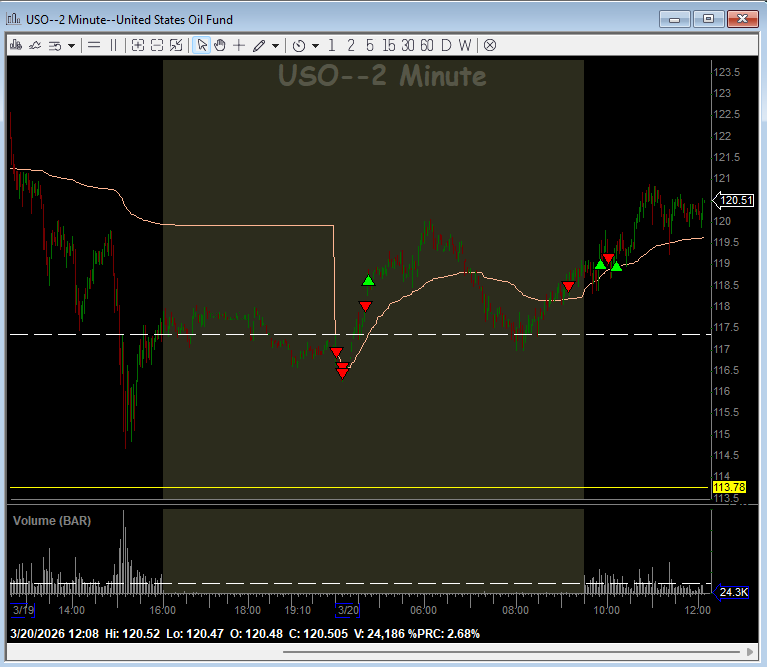
Task: Switch to Weekly (W) interval
Action: [465, 45]
